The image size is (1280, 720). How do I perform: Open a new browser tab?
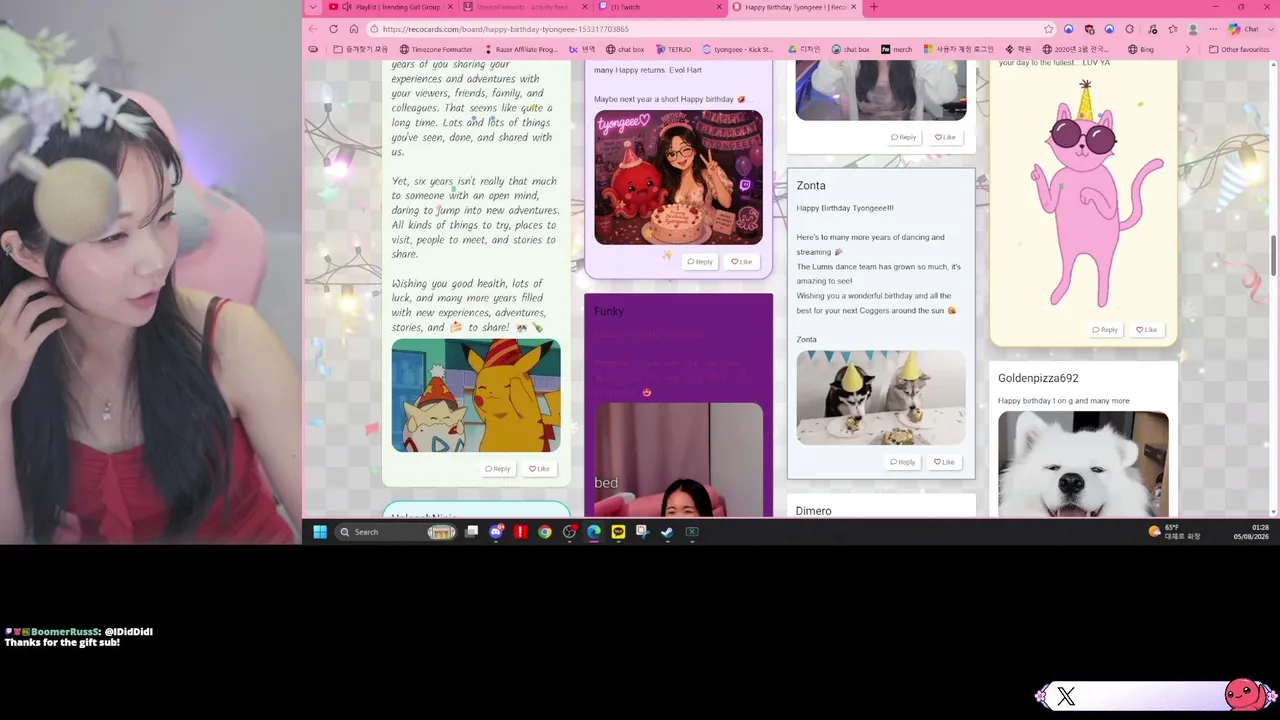coord(873,7)
